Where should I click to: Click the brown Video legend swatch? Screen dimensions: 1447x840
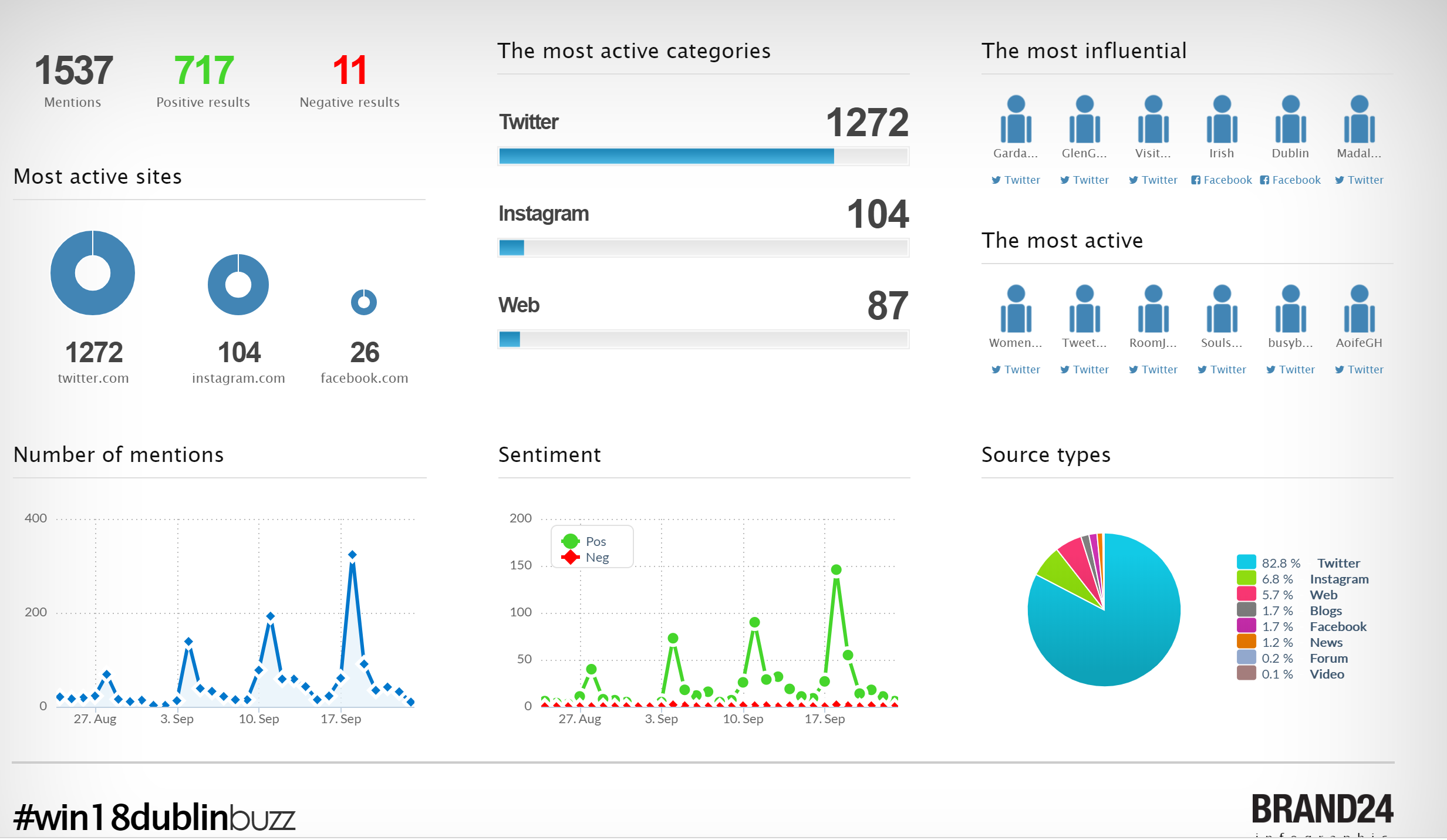[1246, 673]
